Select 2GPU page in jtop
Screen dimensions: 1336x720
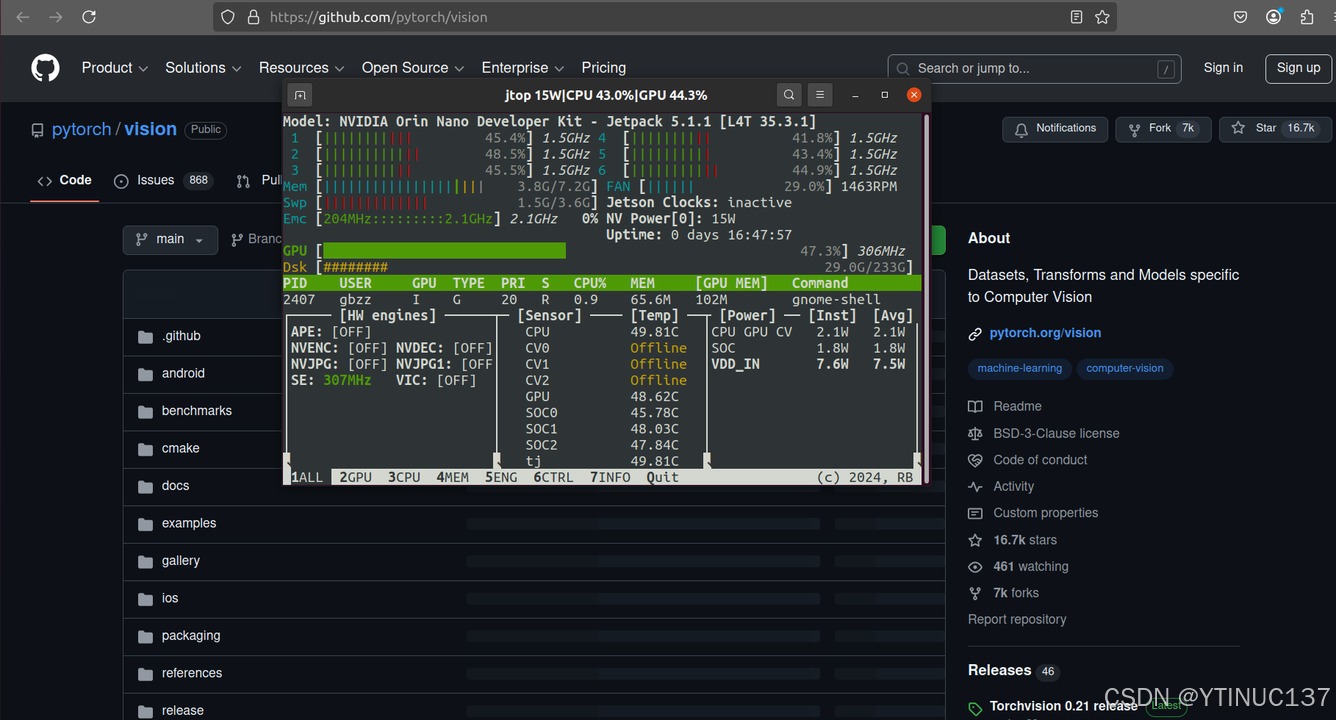(x=355, y=478)
